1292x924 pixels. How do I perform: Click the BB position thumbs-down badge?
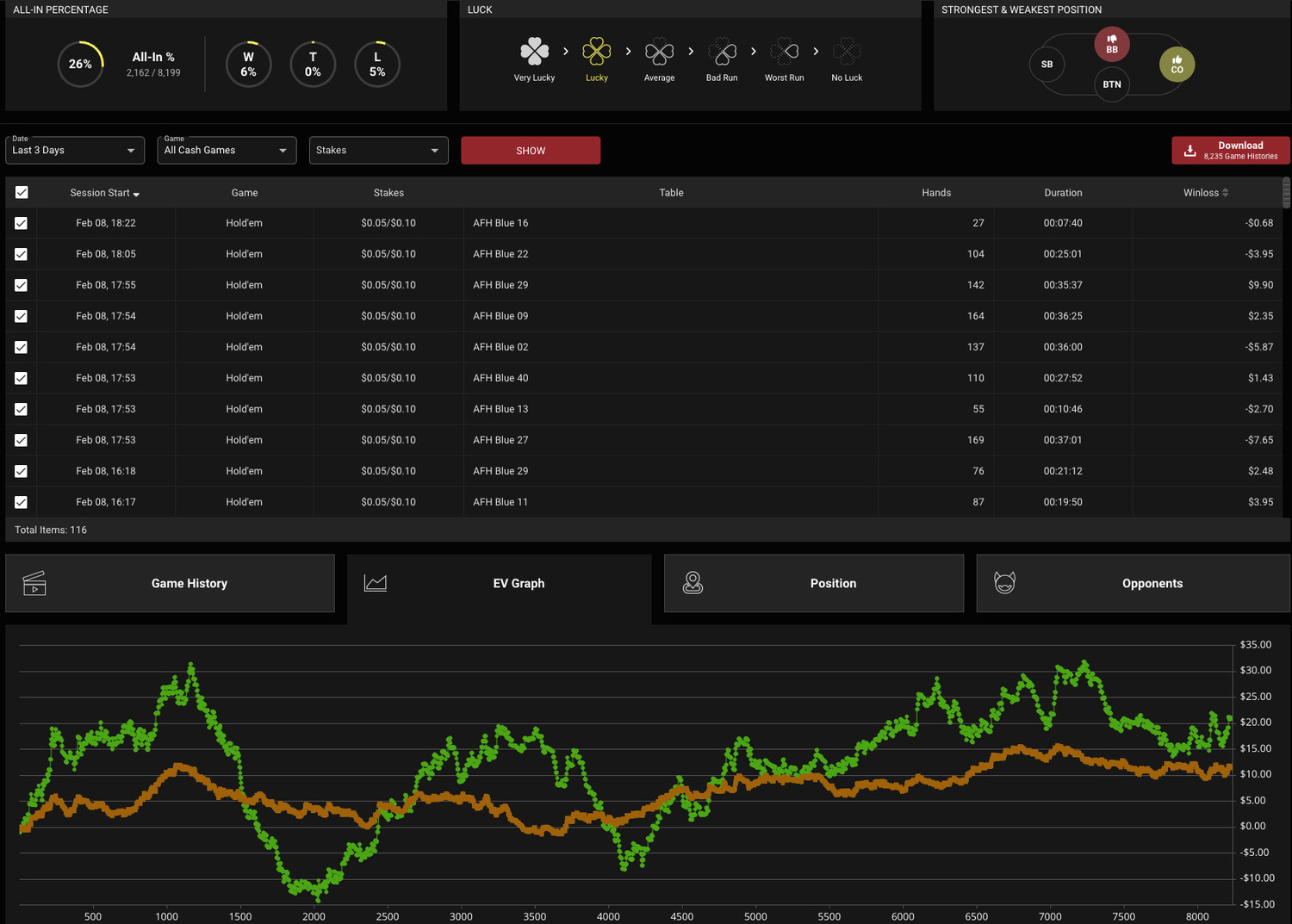(1112, 44)
